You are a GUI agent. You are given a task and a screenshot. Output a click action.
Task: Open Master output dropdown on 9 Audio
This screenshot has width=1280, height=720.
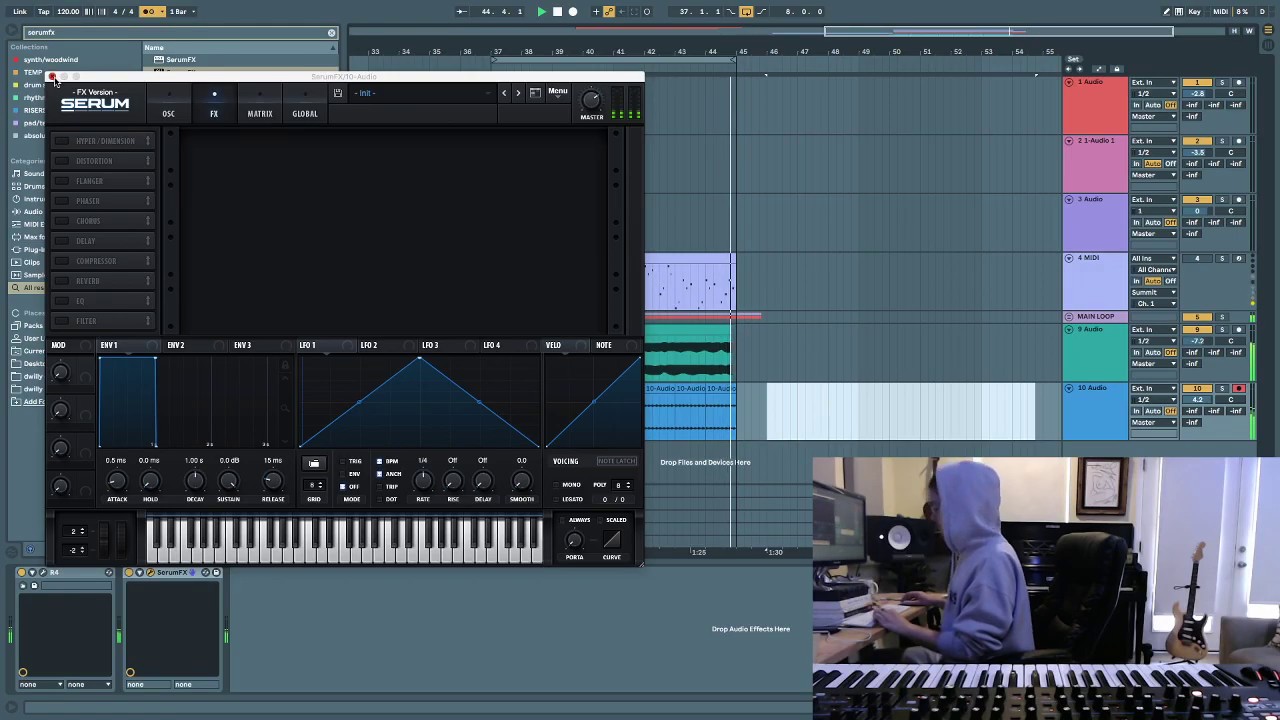(x=1154, y=364)
